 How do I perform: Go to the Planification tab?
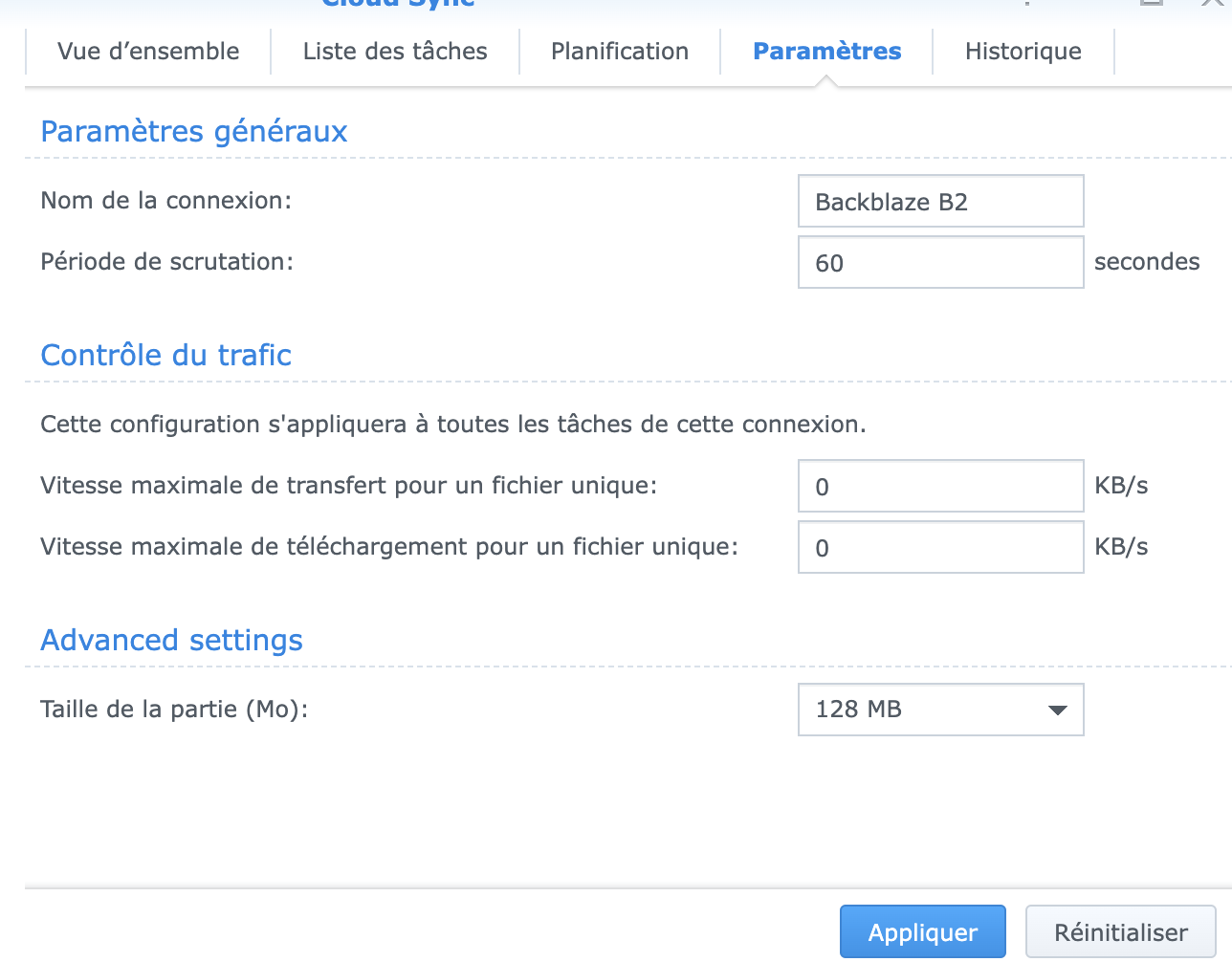pos(620,52)
